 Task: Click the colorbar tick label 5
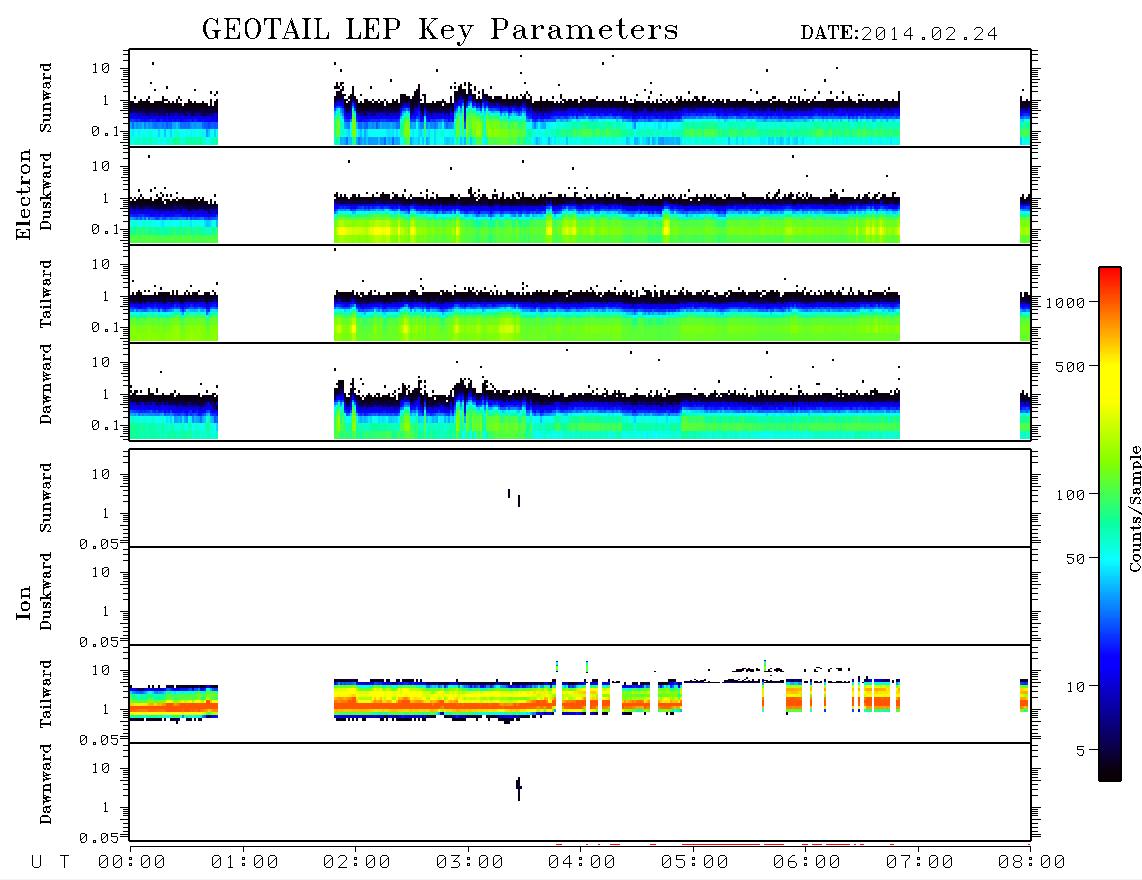click(1081, 750)
